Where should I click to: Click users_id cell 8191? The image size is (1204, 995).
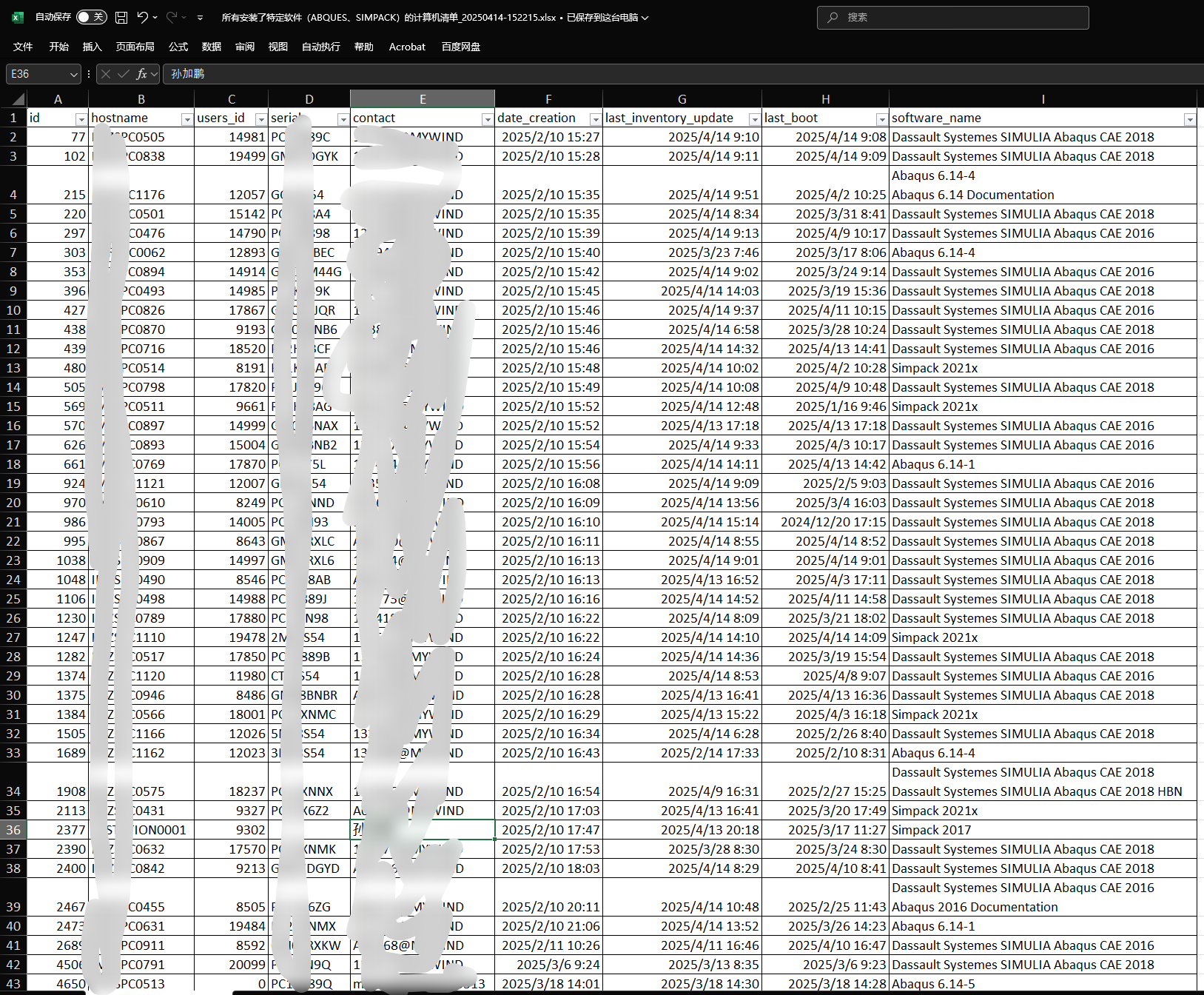[231, 368]
